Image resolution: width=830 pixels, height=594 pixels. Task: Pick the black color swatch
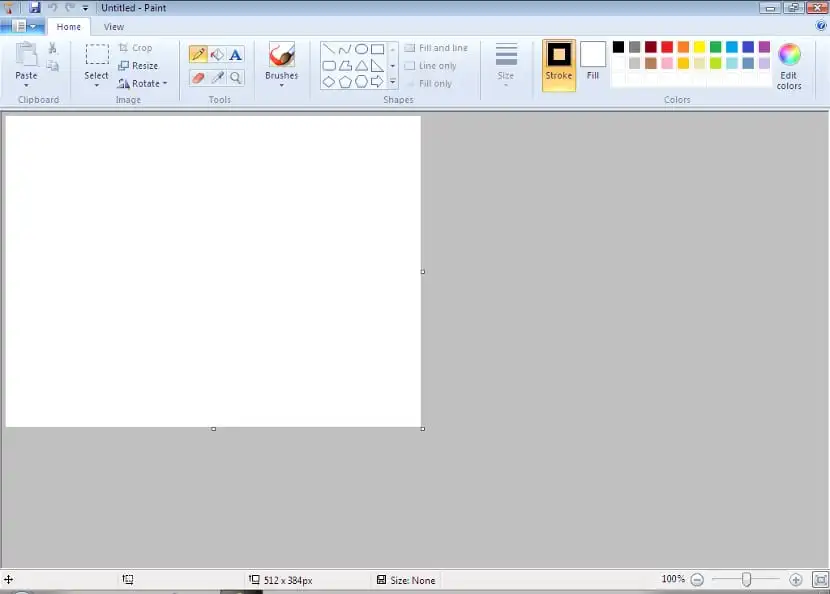618,47
